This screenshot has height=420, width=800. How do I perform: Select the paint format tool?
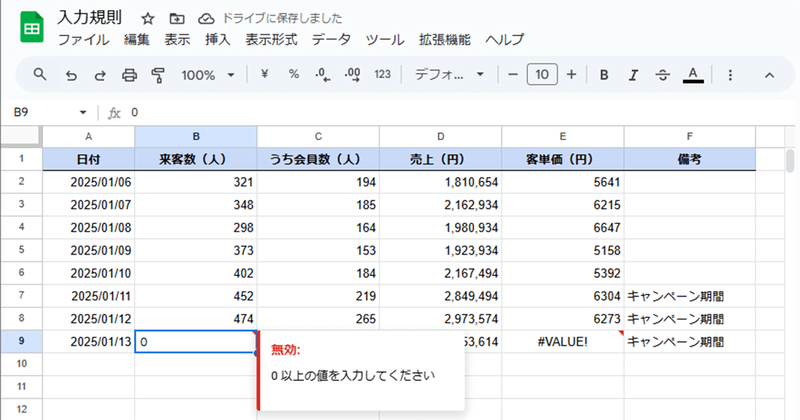pyautogui.click(x=158, y=76)
